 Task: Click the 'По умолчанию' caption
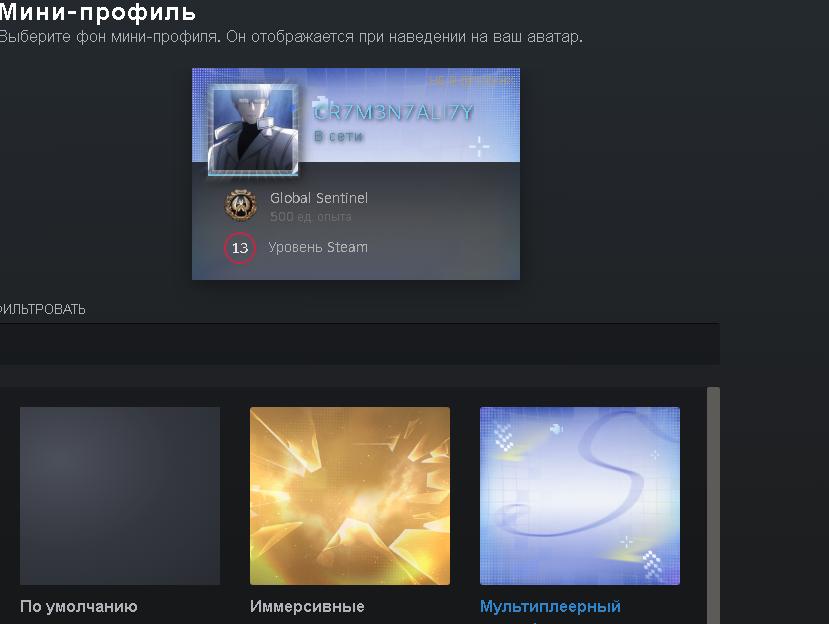pyautogui.click(x=79, y=606)
